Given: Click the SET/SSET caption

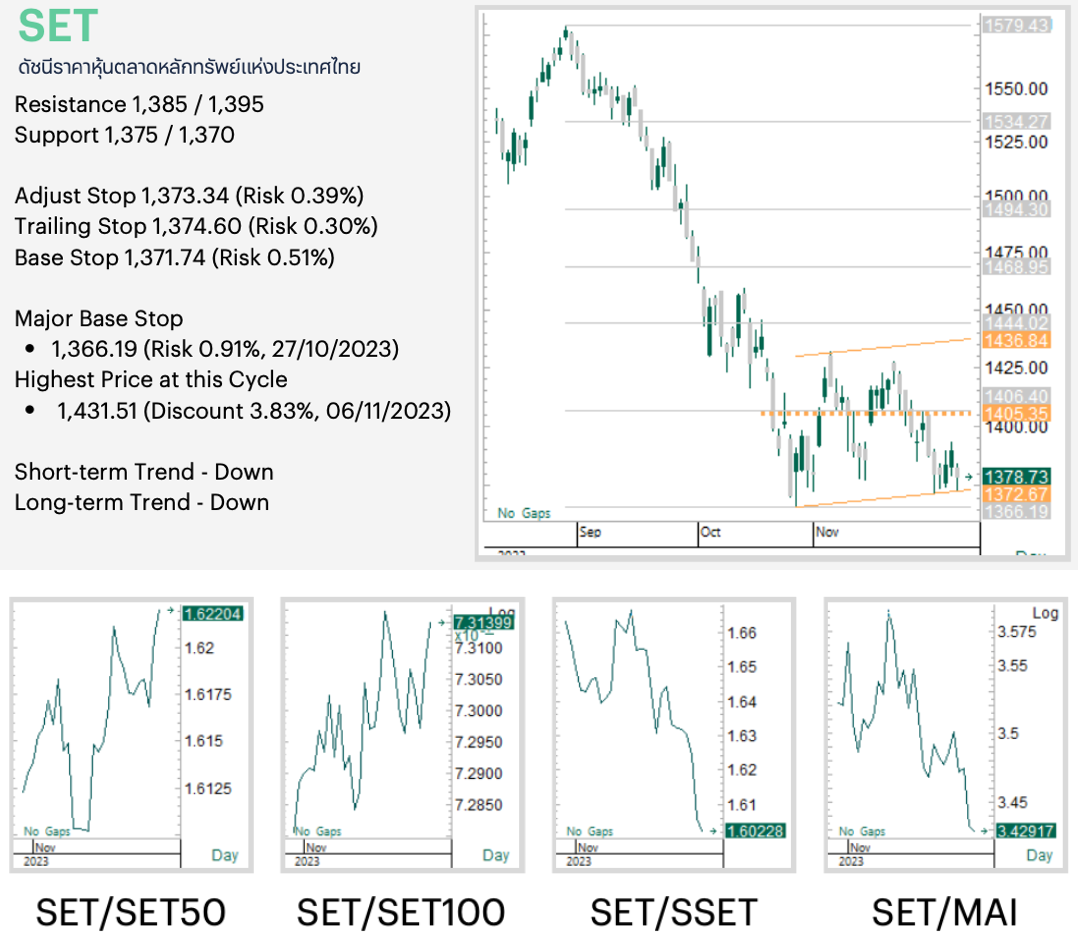Looking at the screenshot, I should pyautogui.click(x=674, y=912).
